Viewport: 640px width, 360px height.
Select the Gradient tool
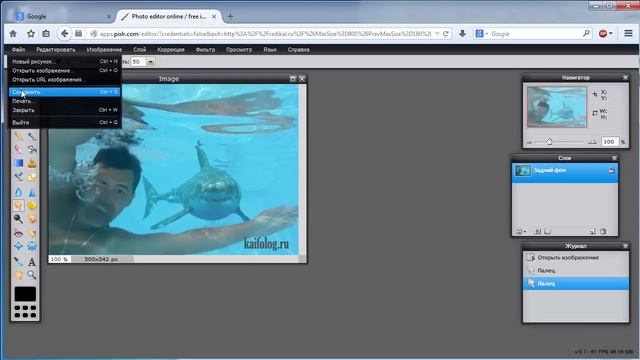coord(18,163)
